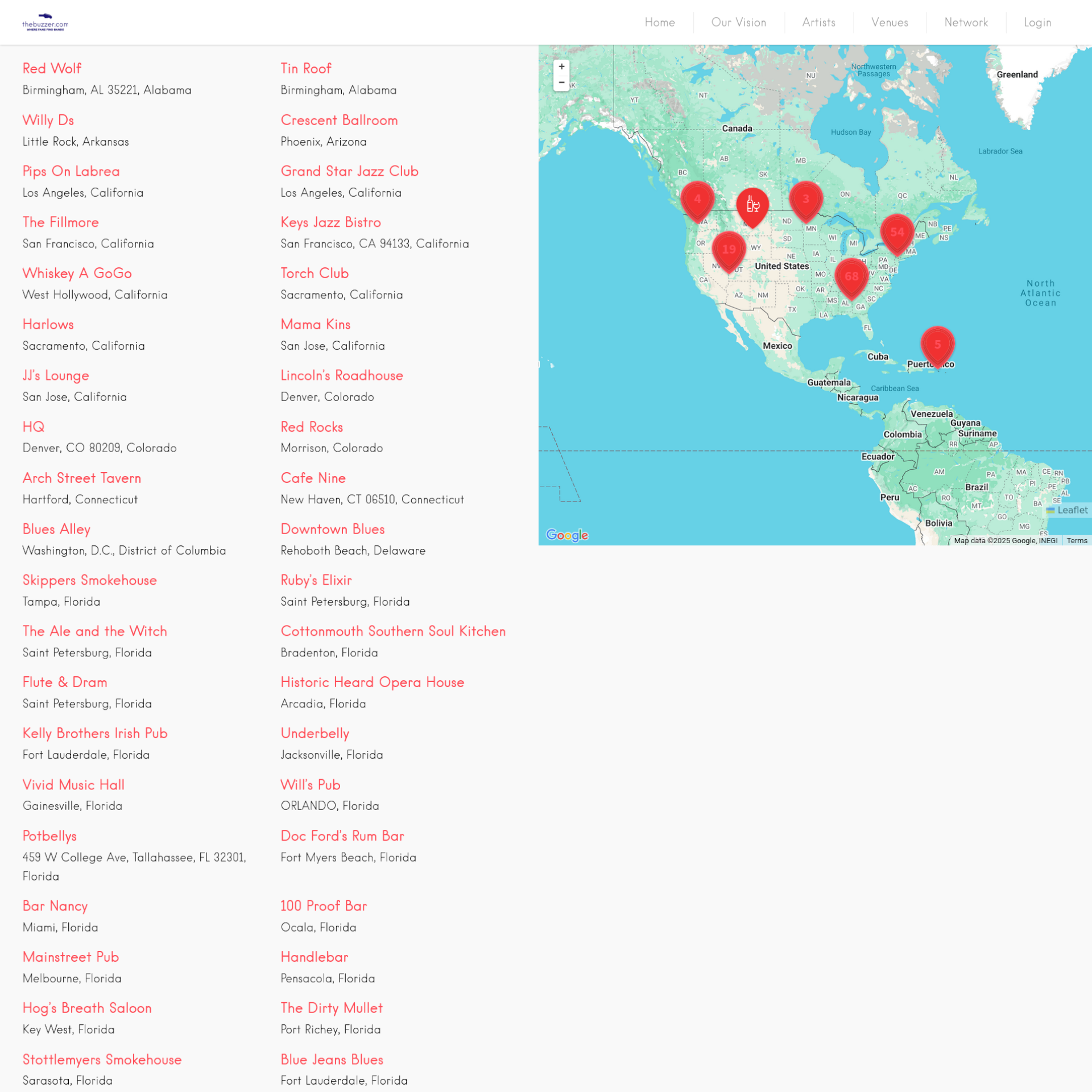Open Lincoln's Roadhouse venue
Viewport: 1092px width, 1092px height.
[342, 376]
